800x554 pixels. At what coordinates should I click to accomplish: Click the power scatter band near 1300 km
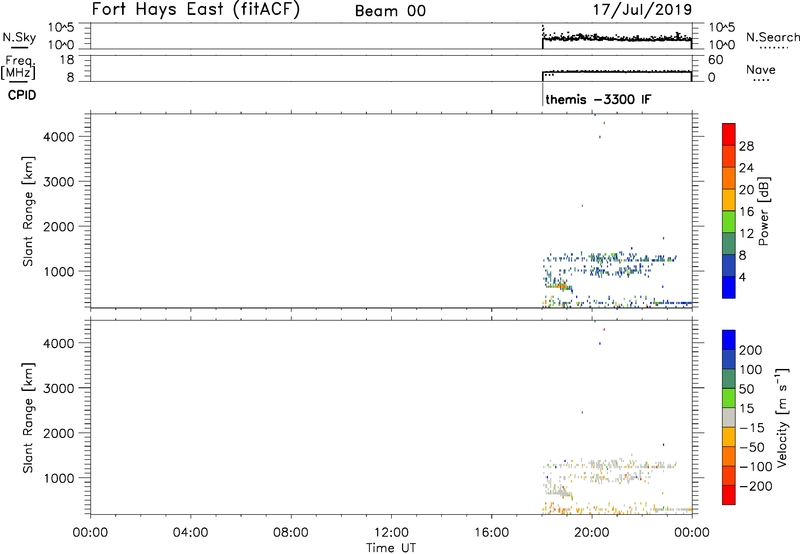[x=610, y=258]
